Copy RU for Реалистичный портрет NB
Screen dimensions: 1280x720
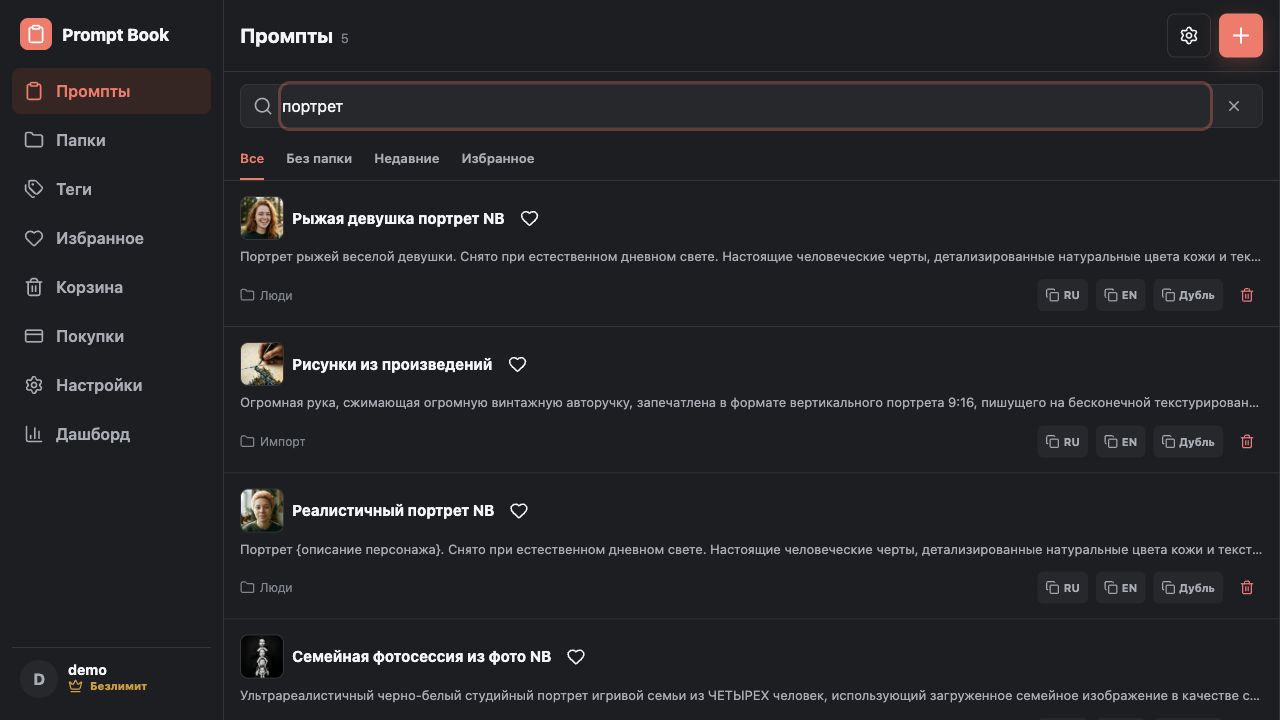pos(1062,587)
